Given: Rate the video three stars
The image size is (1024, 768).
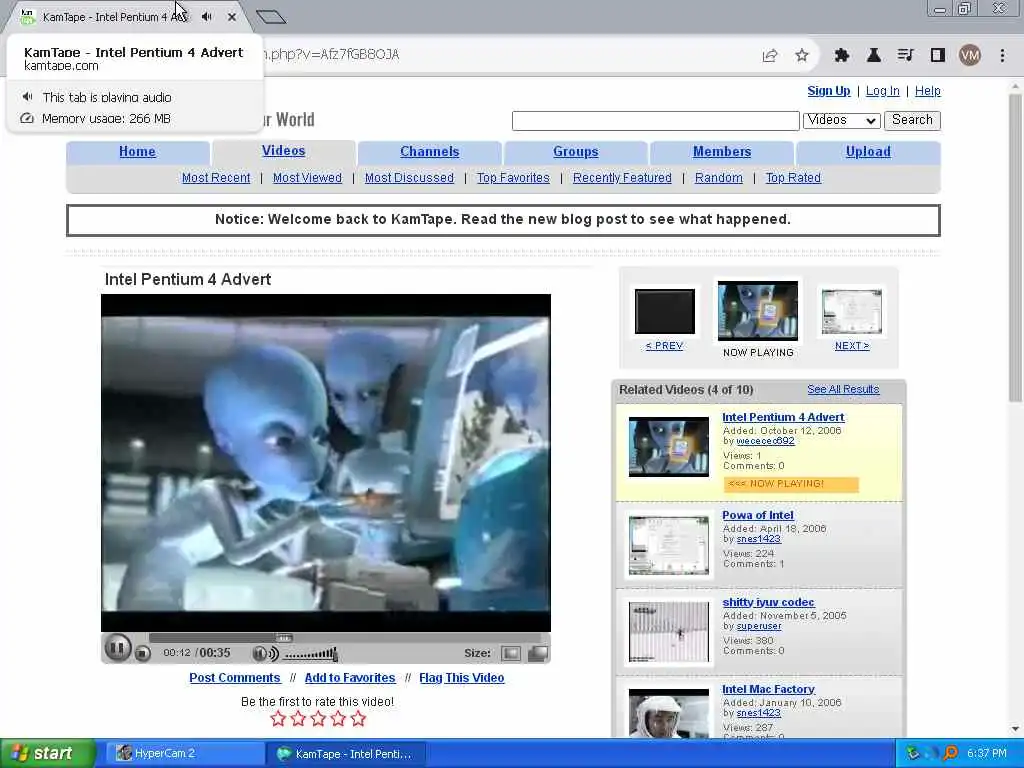Looking at the screenshot, I should pyautogui.click(x=318, y=719).
